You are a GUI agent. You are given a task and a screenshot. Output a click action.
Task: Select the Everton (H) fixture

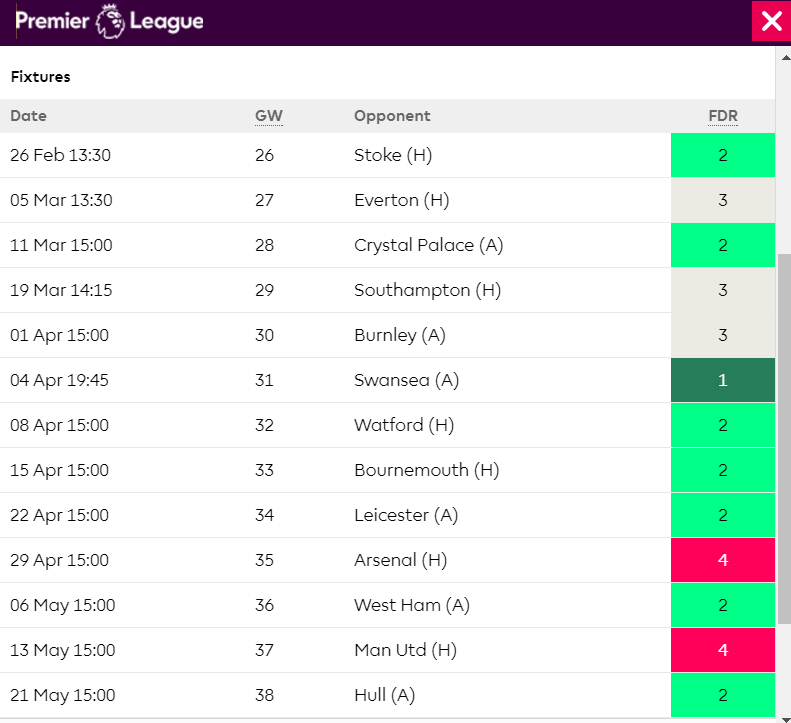pyautogui.click(x=401, y=200)
